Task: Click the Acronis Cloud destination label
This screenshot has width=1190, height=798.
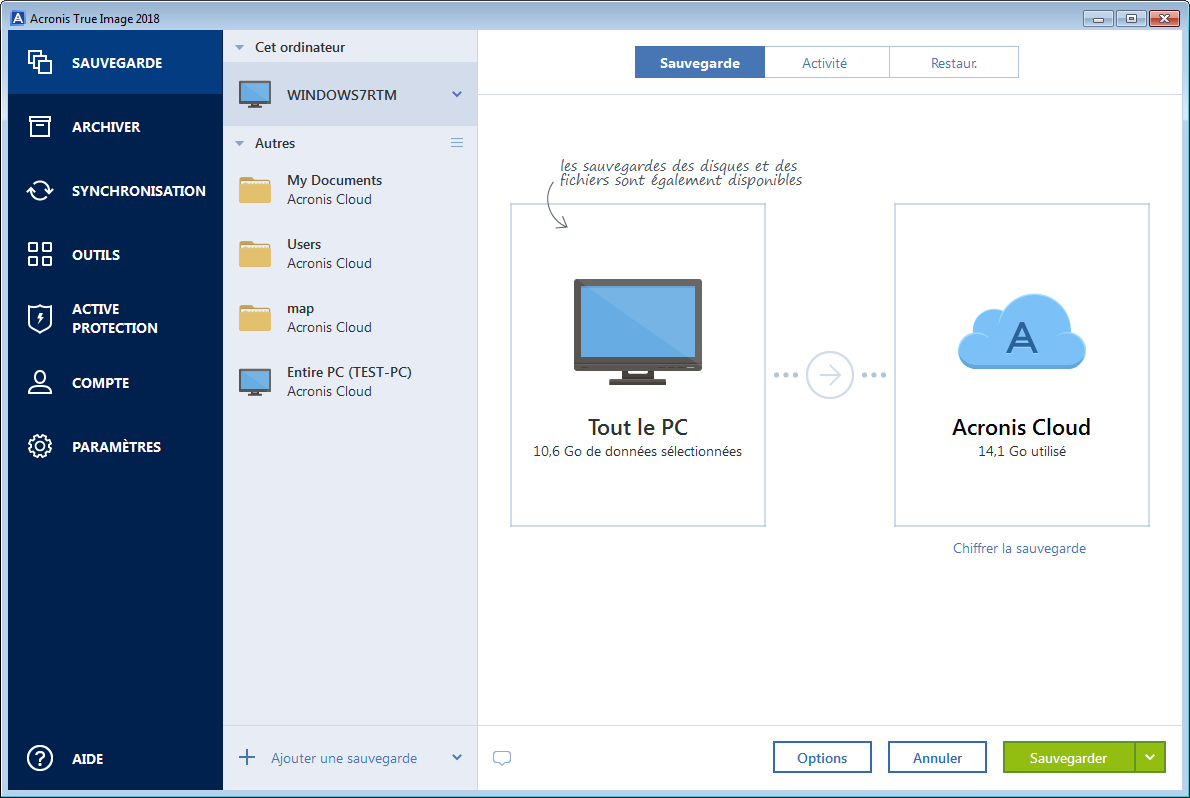Action: click(x=1022, y=427)
